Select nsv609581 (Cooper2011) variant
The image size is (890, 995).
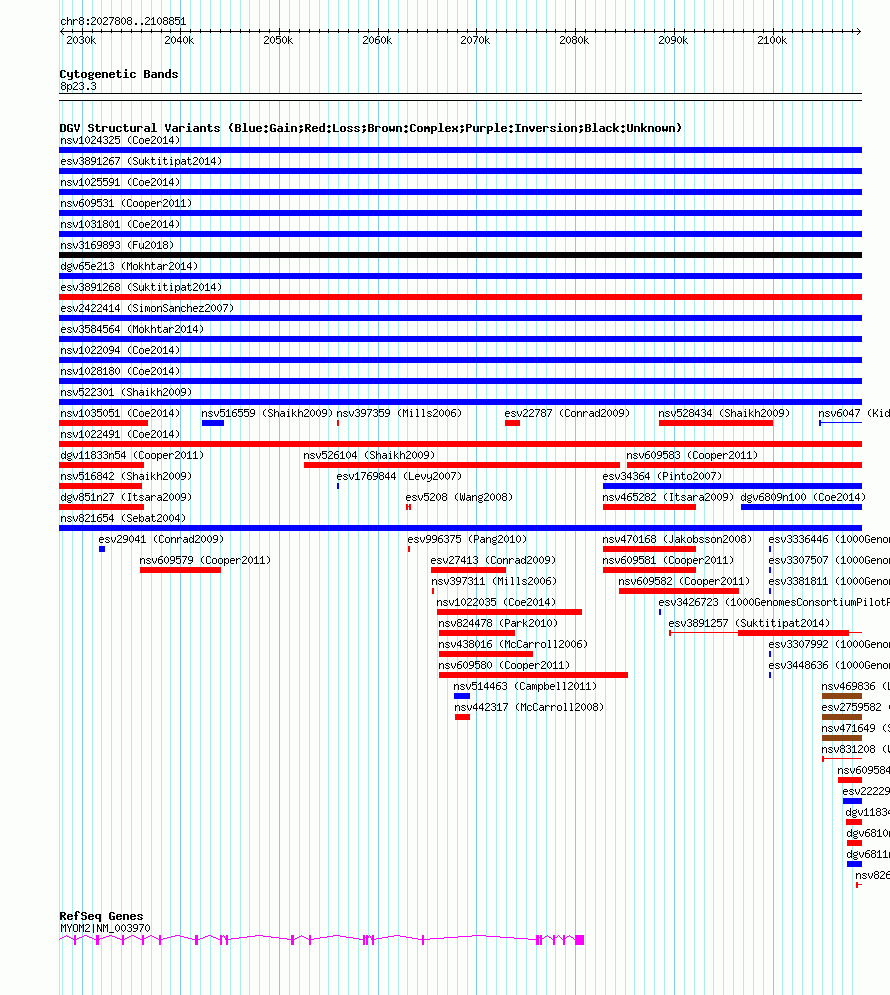pos(649,570)
